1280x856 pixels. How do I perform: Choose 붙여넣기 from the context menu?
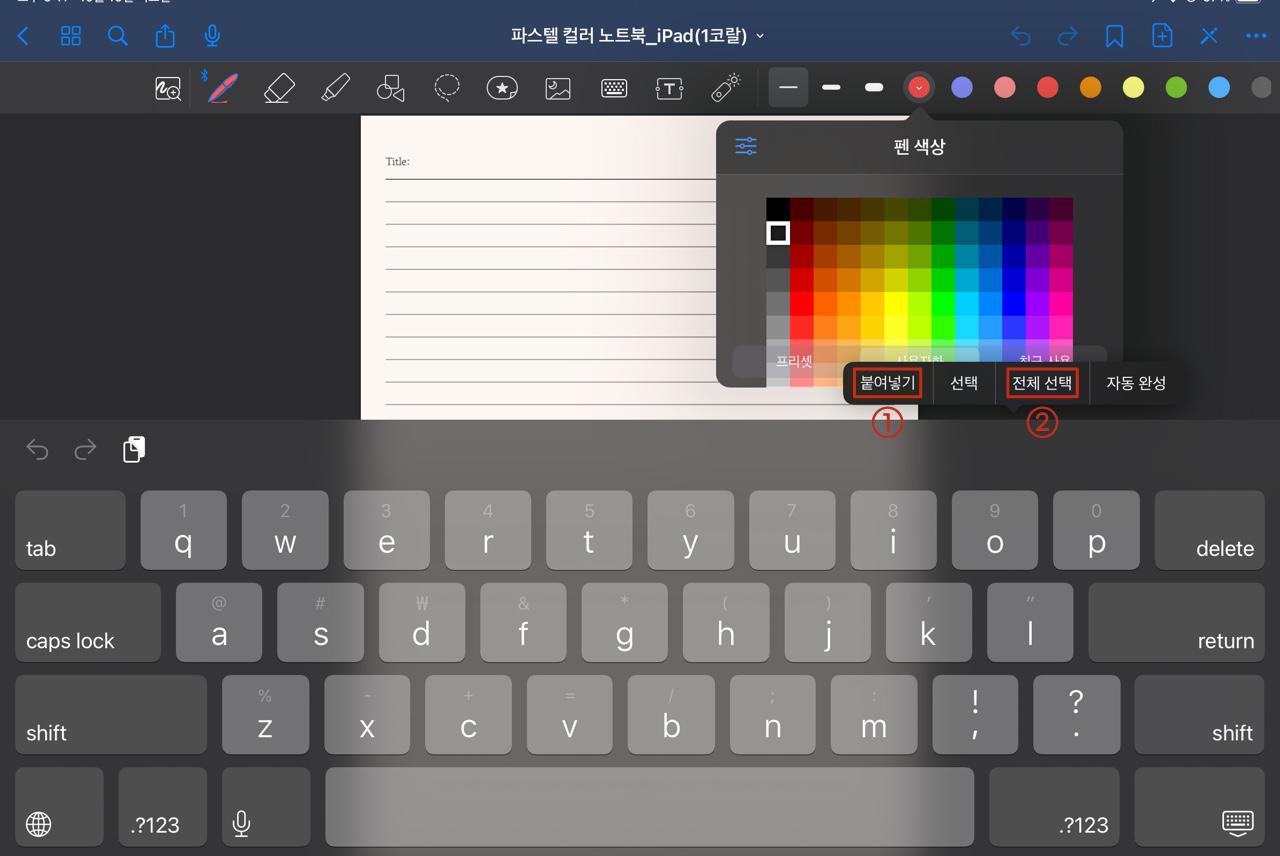coord(886,383)
